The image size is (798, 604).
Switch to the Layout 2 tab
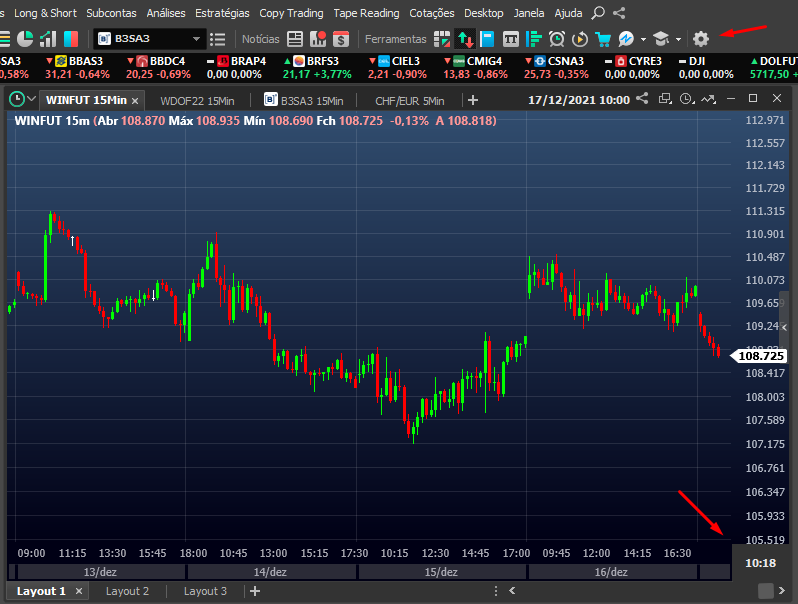127,591
